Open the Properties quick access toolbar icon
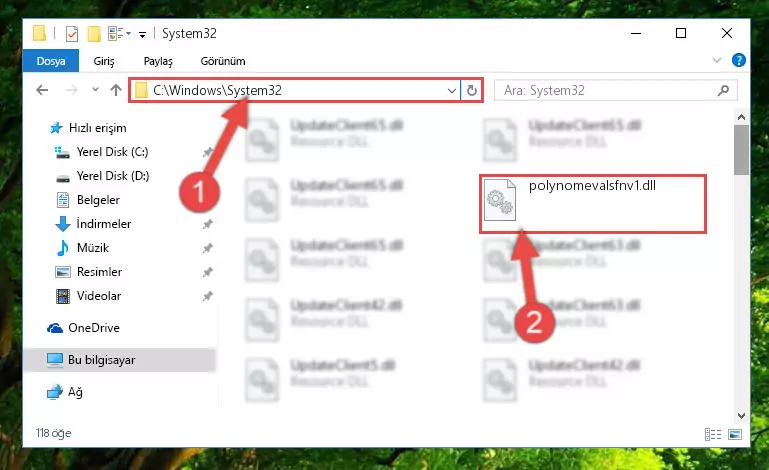Image resolution: width=769 pixels, height=470 pixels. click(x=72, y=34)
